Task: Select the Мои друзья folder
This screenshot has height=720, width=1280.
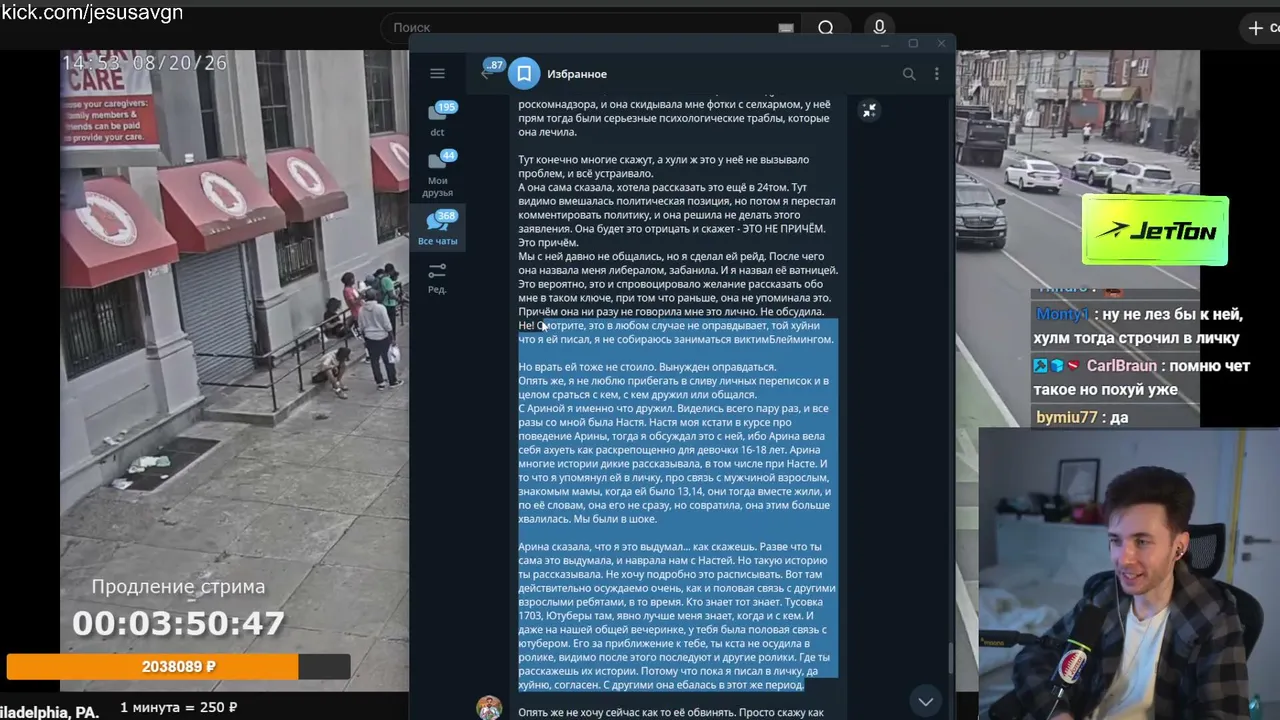Action: point(437,172)
